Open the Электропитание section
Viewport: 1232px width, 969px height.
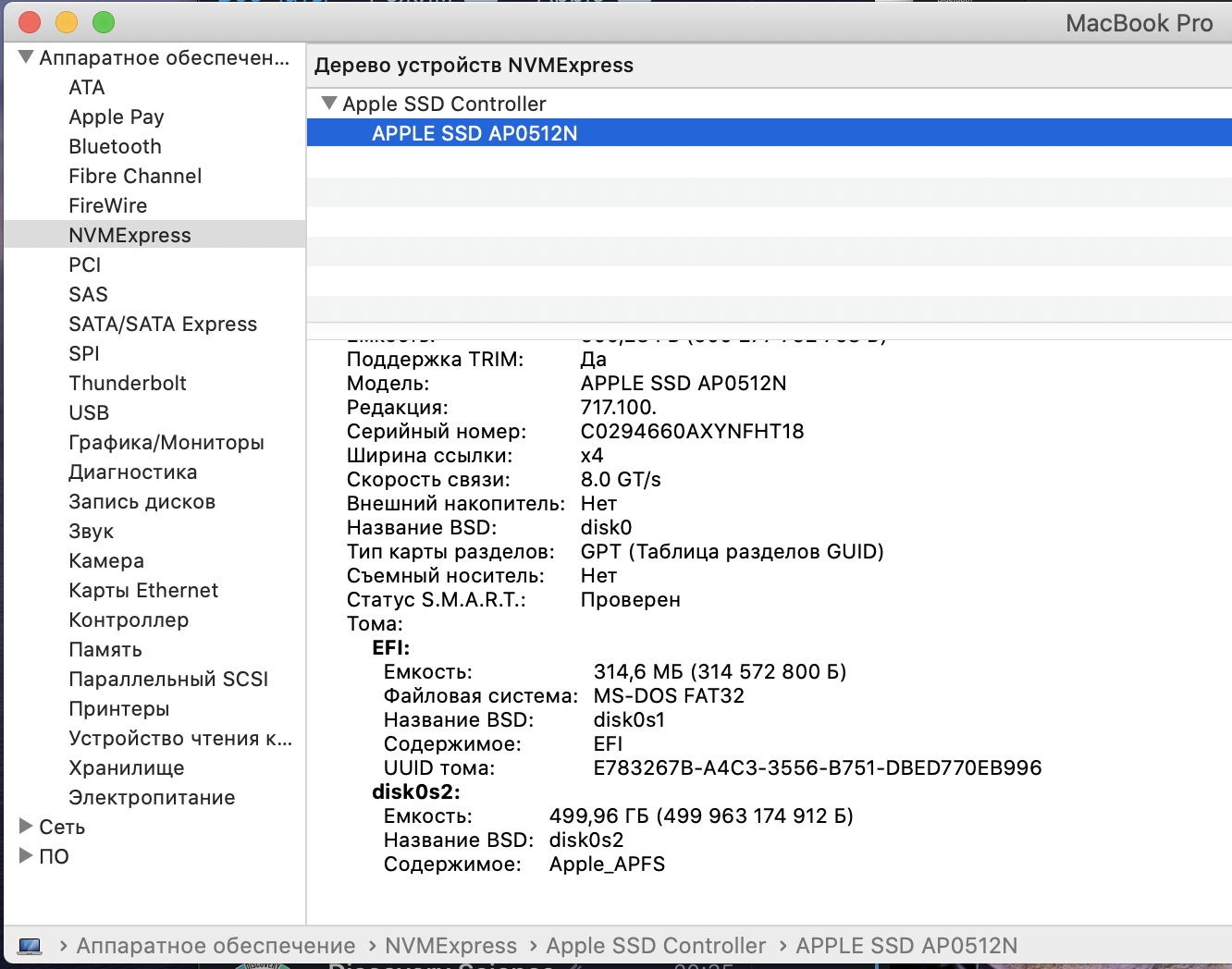click(152, 797)
